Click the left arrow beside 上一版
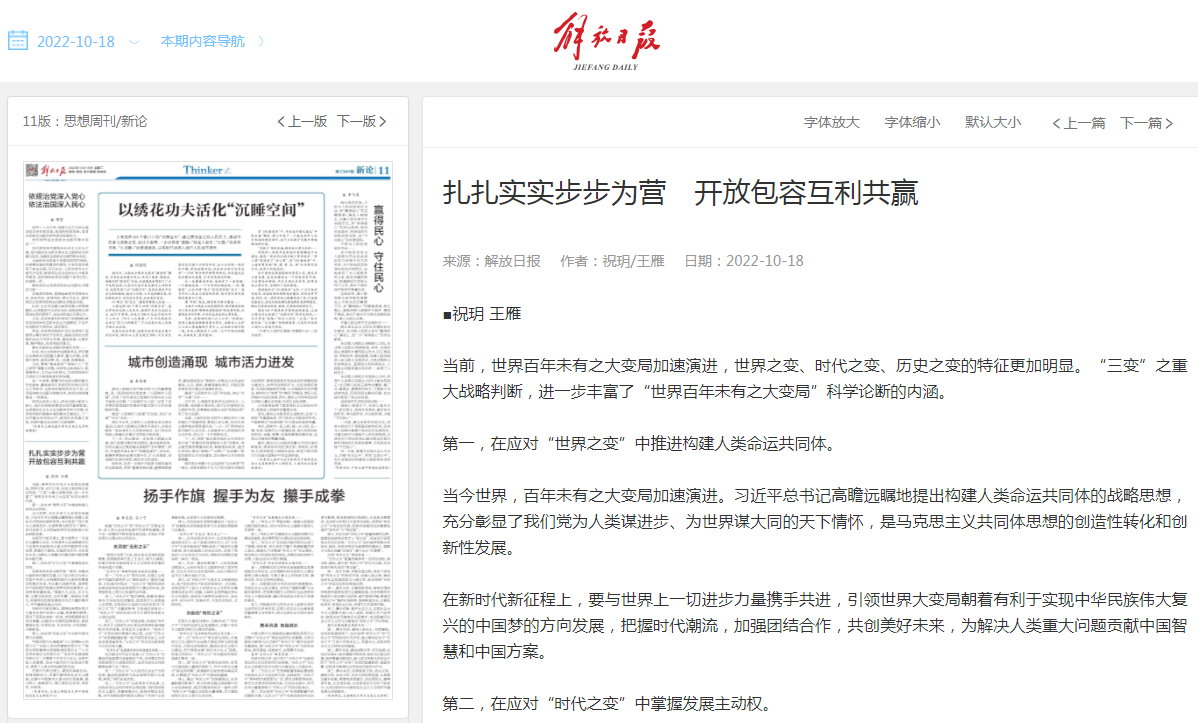Image resolution: width=1198 pixels, height=723 pixels. 281,122
